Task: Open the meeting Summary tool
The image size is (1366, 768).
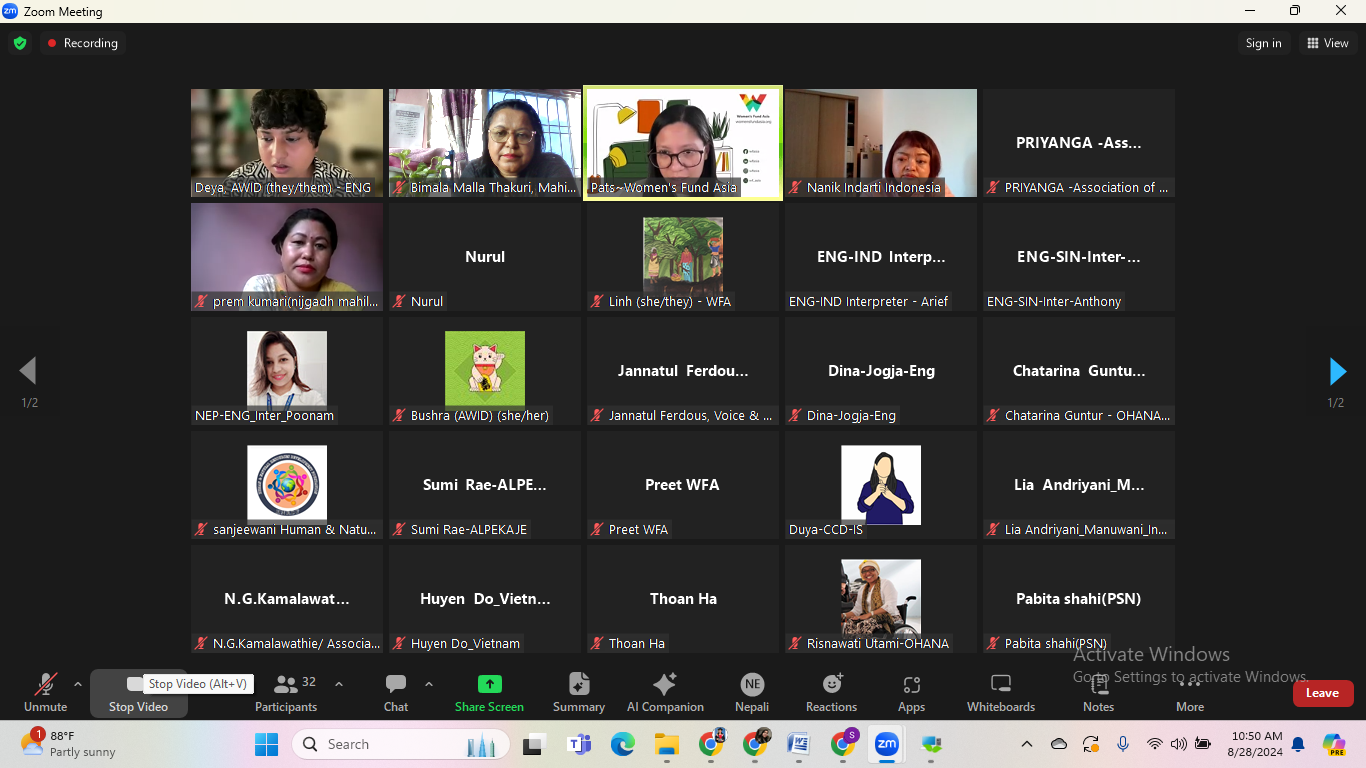Action: click(579, 692)
